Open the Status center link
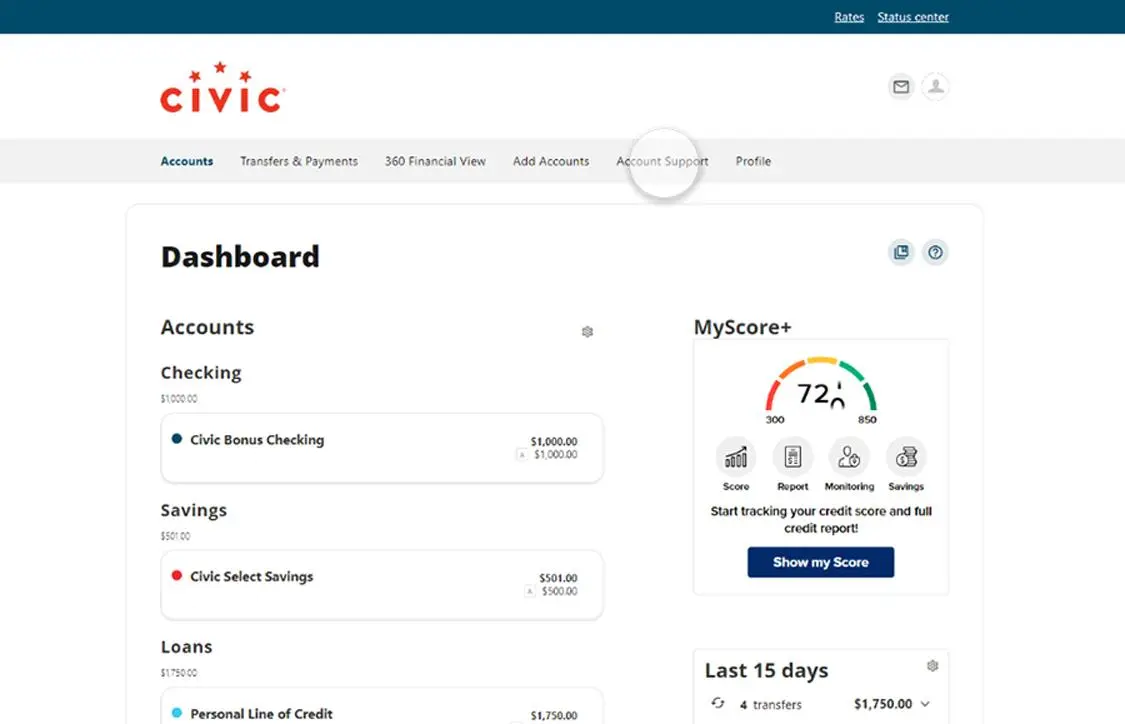The height and width of the screenshot is (724, 1125). [912, 16]
